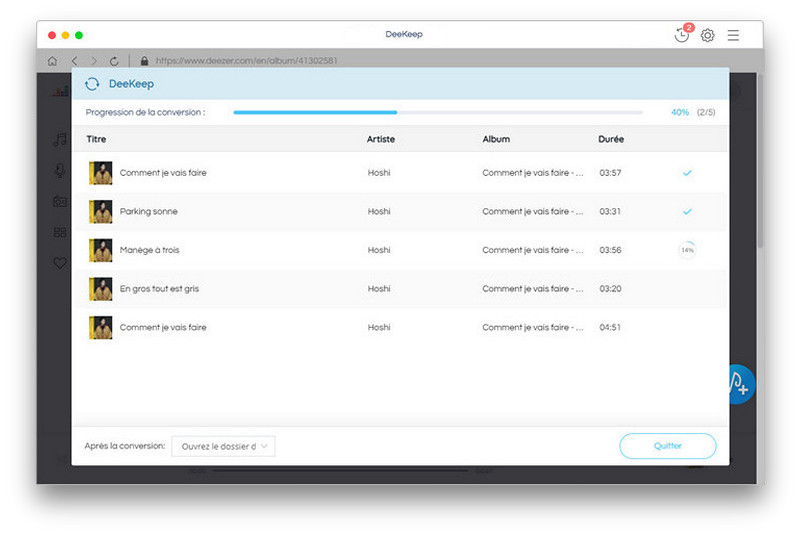Open the hamburger menu in title bar
Screen dimensions: 800x536
[x=733, y=35]
